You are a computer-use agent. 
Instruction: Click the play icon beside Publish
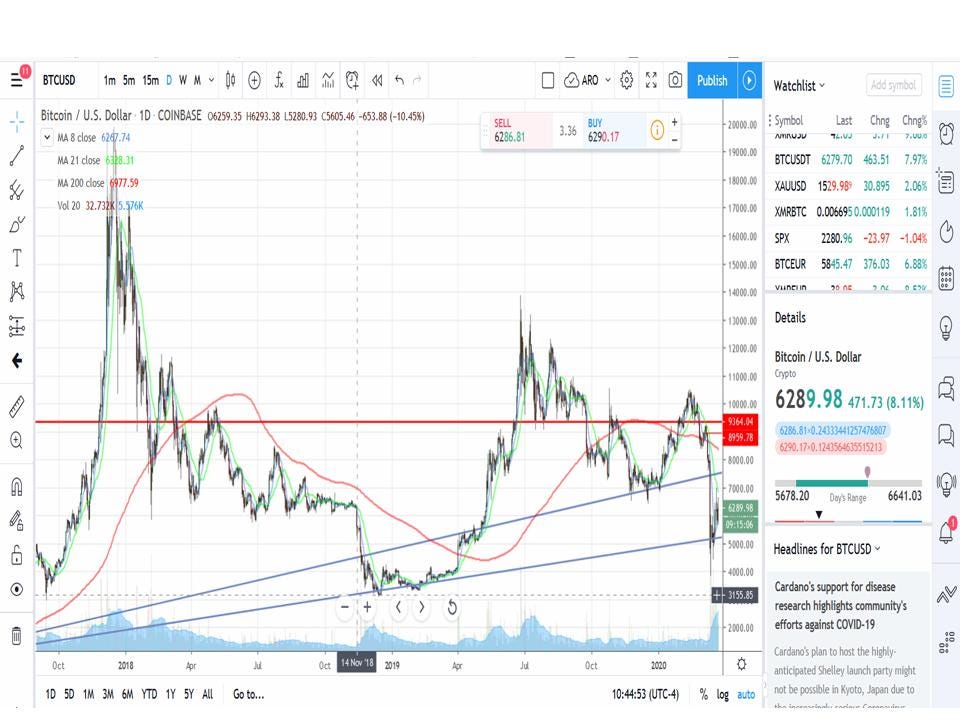point(749,80)
